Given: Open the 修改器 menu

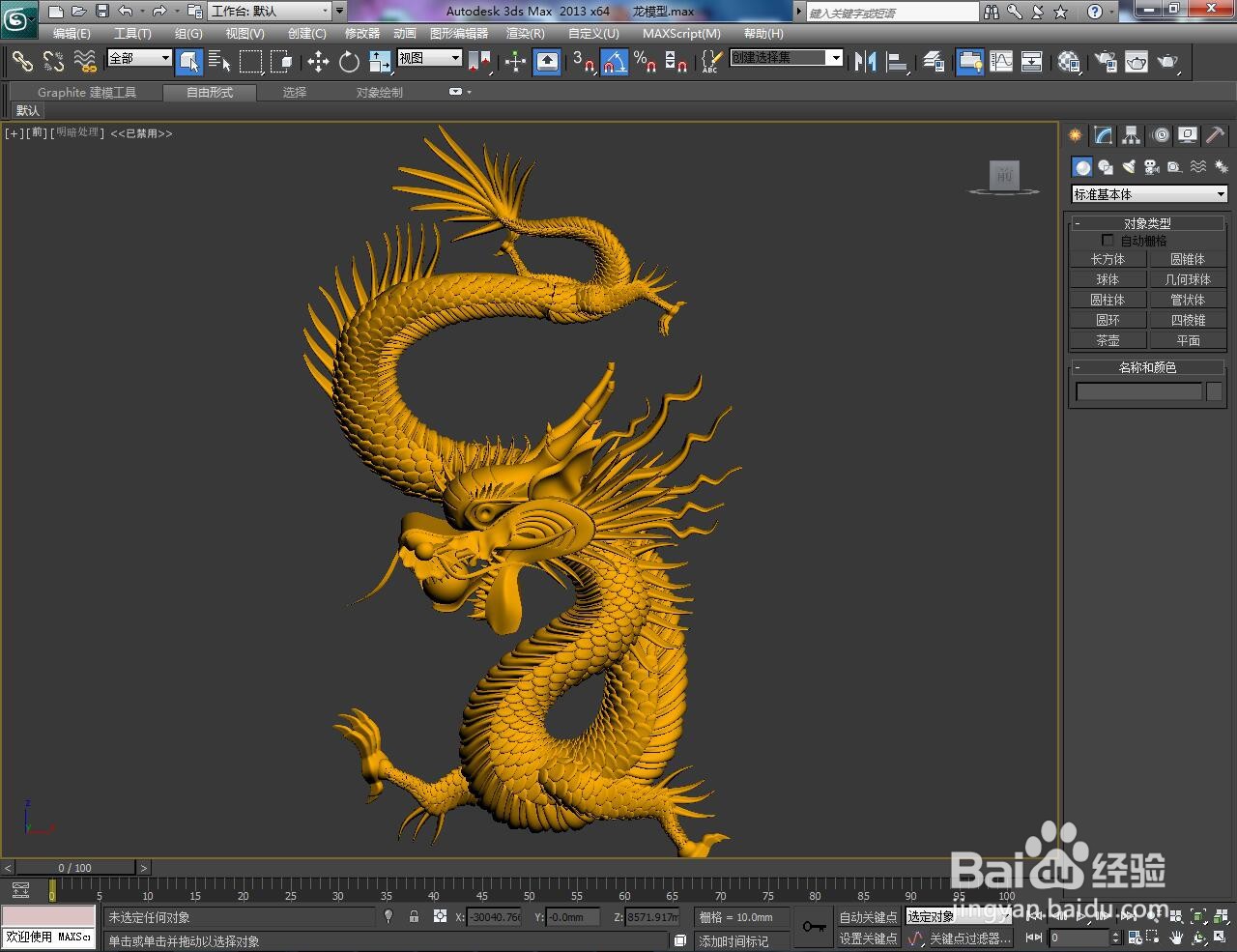Looking at the screenshot, I should click(362, 34).
